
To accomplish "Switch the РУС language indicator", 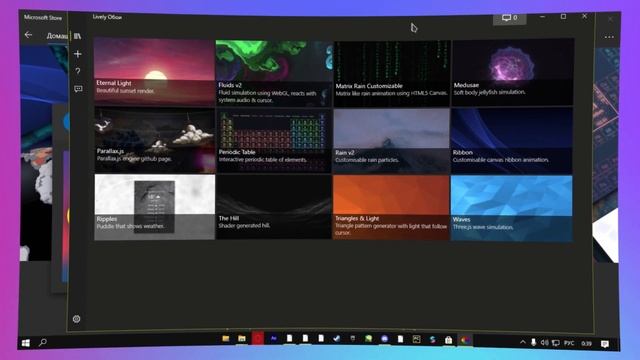I will 569,343.
